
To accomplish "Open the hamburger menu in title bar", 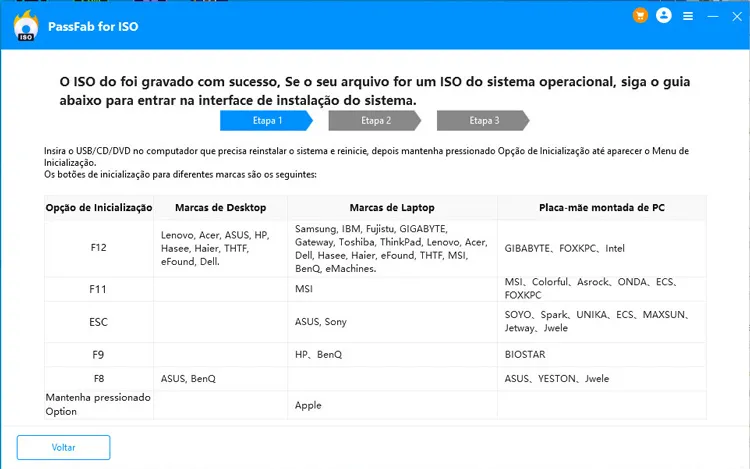I will [x=688, y=17].
